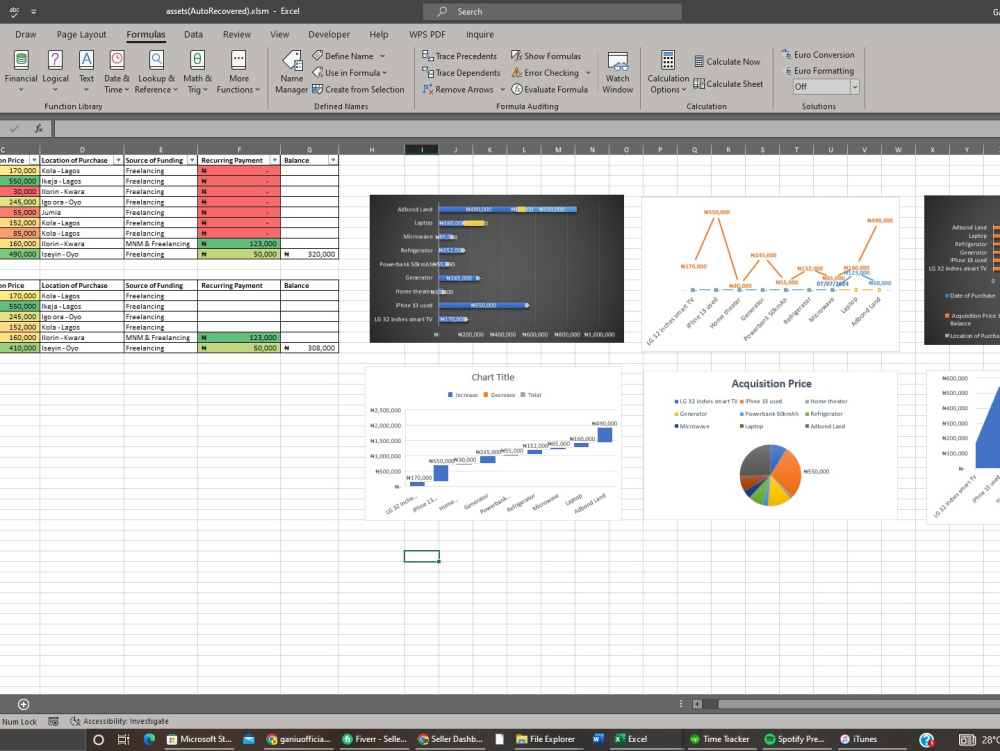
Task: Open the Financial functions library
Action: pos(21,71)
